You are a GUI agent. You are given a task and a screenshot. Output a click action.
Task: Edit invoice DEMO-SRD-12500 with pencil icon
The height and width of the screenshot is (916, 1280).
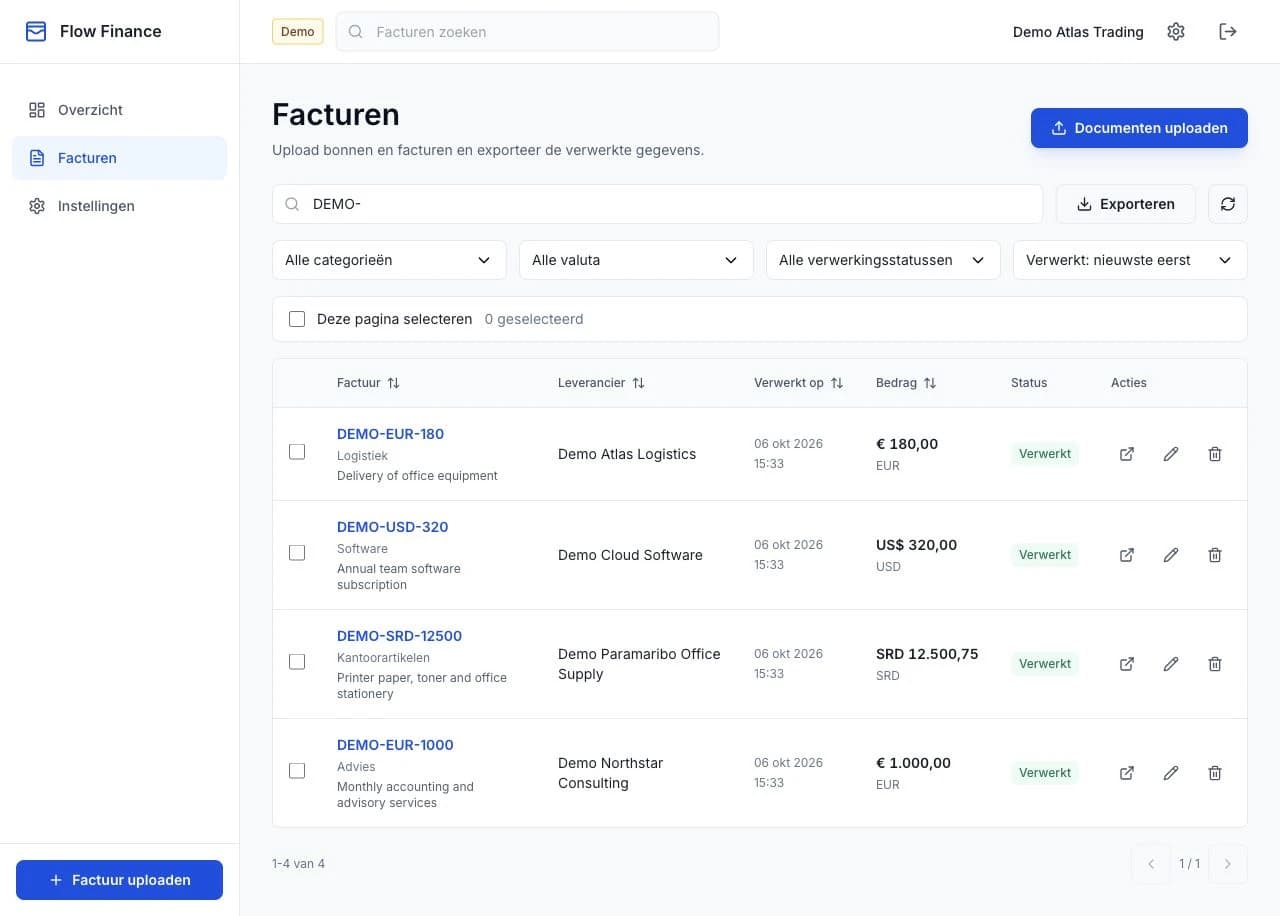click(1171, 664)
